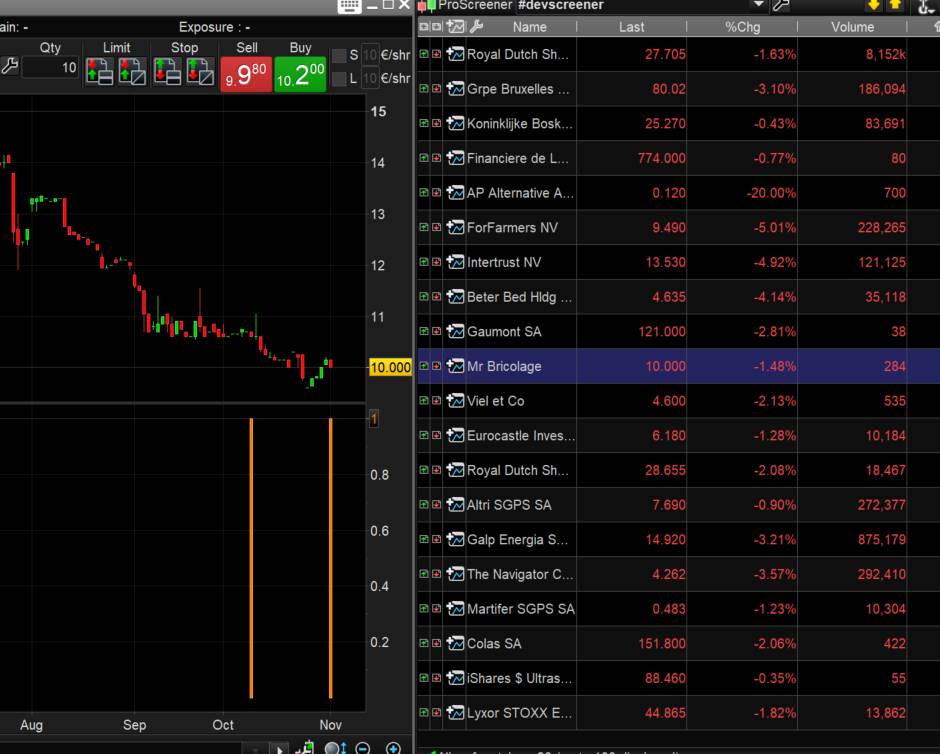This screenshot has width=940, height=754.
Task: Select the Financiere de L... row
Action: pos(679,158)
